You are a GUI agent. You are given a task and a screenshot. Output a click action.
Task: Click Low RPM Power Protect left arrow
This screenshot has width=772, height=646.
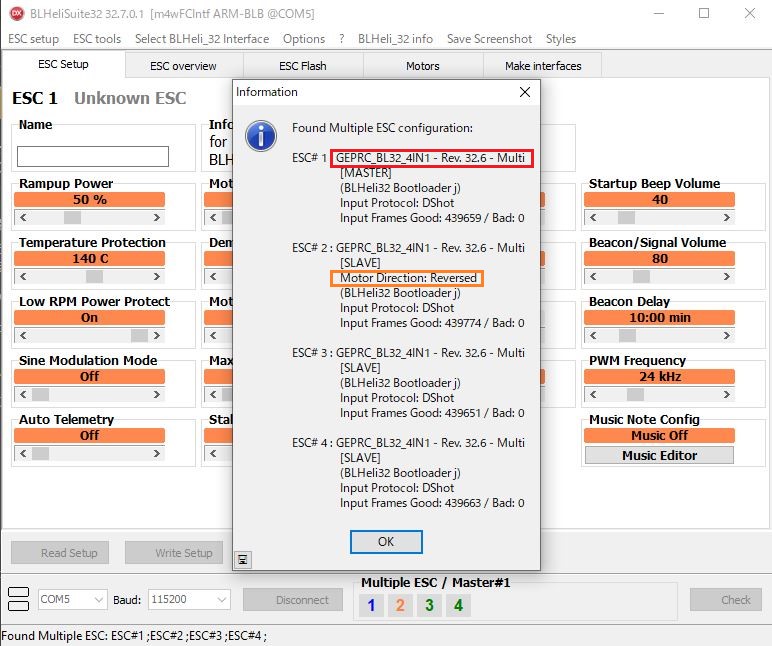(x=23, y=336)
